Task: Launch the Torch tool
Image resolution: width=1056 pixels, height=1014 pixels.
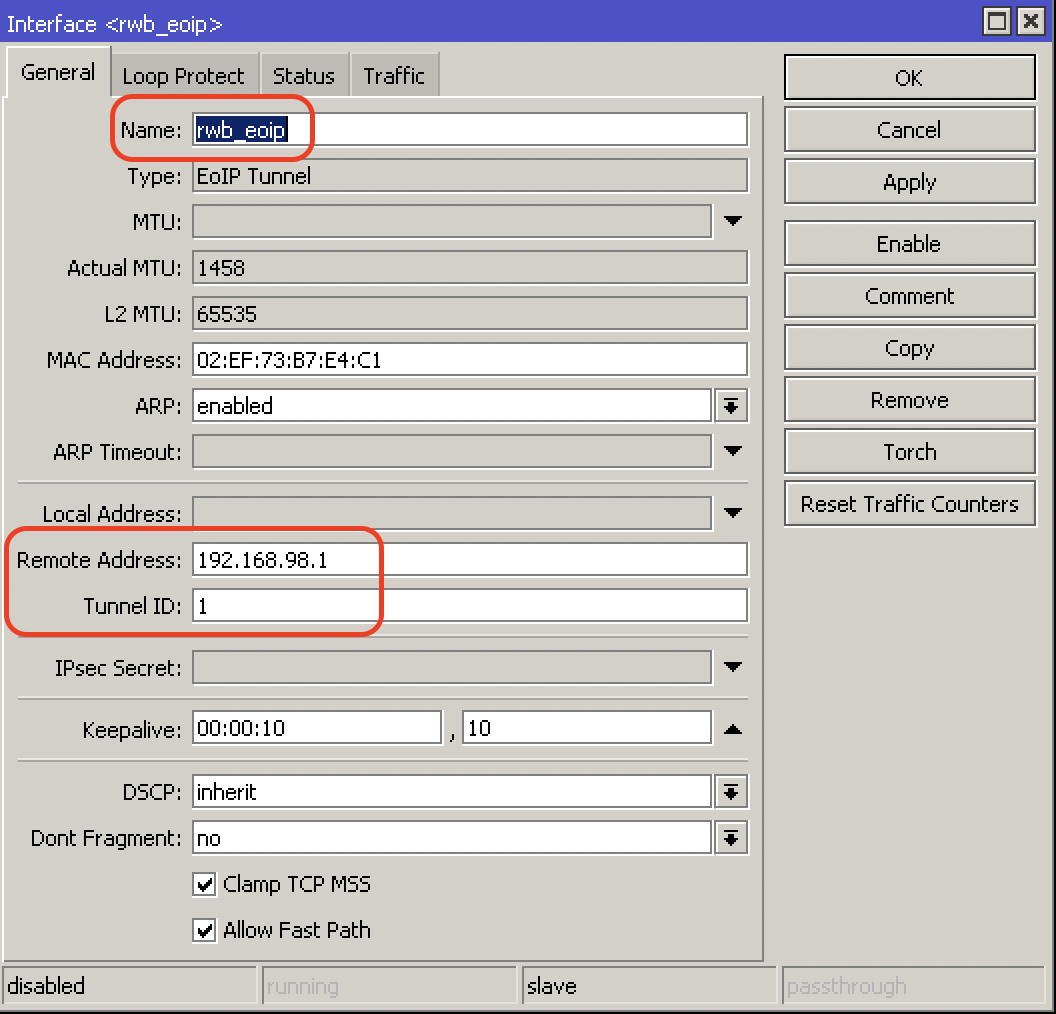Action: click(908, 451)
